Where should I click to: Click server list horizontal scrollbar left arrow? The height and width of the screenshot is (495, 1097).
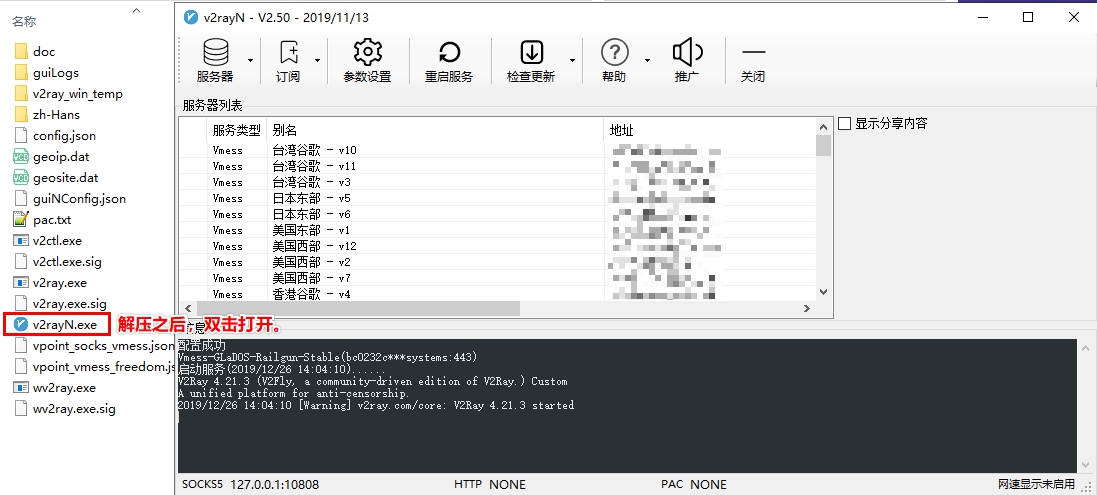tap(187, 308)
